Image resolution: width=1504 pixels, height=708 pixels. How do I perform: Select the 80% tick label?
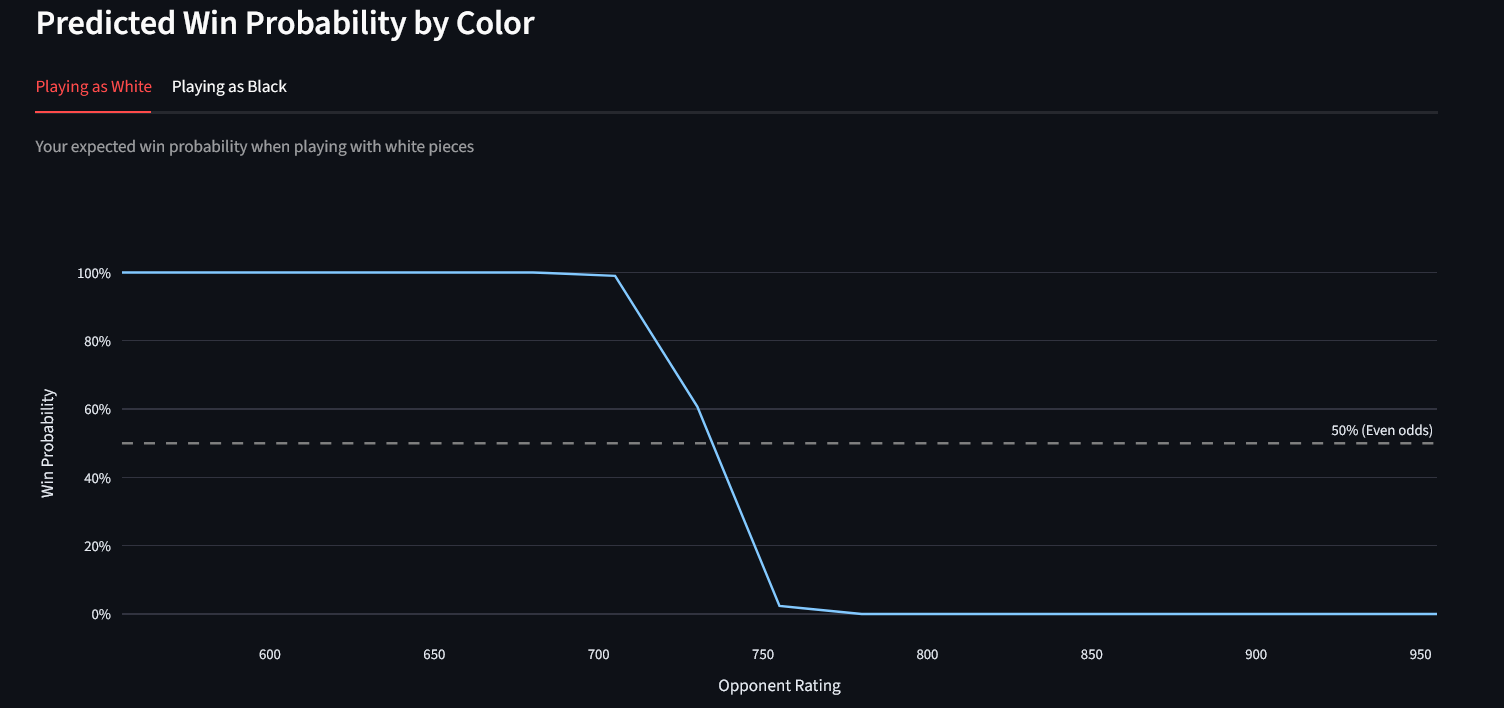[97, 341]
